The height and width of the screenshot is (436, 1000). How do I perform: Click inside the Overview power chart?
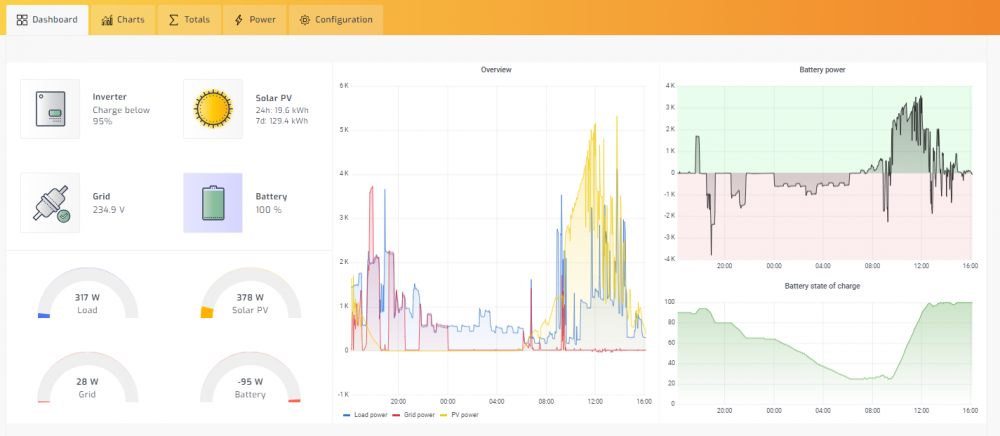[497, 240]
